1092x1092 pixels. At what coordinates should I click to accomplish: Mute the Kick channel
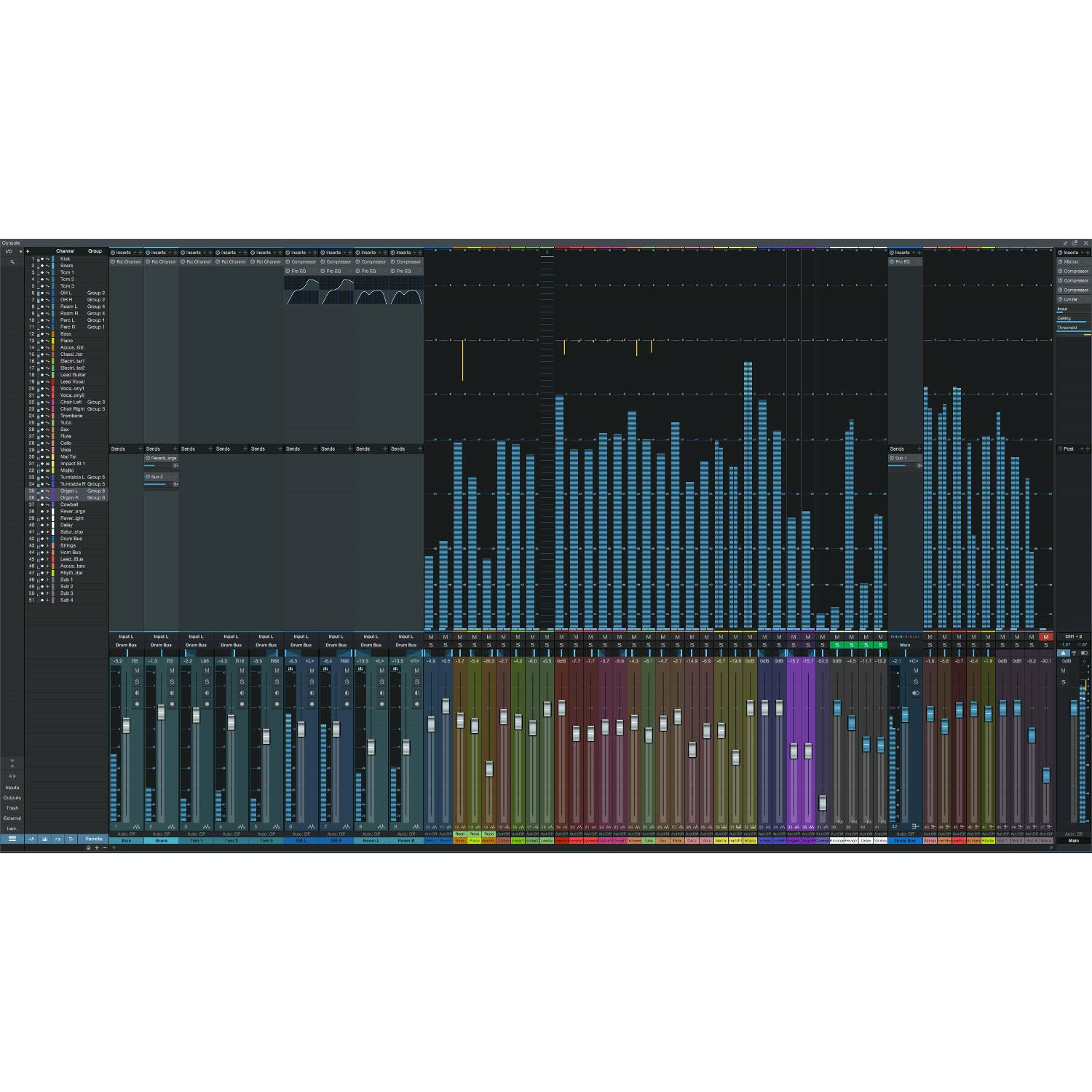click(x=137, y=670)
